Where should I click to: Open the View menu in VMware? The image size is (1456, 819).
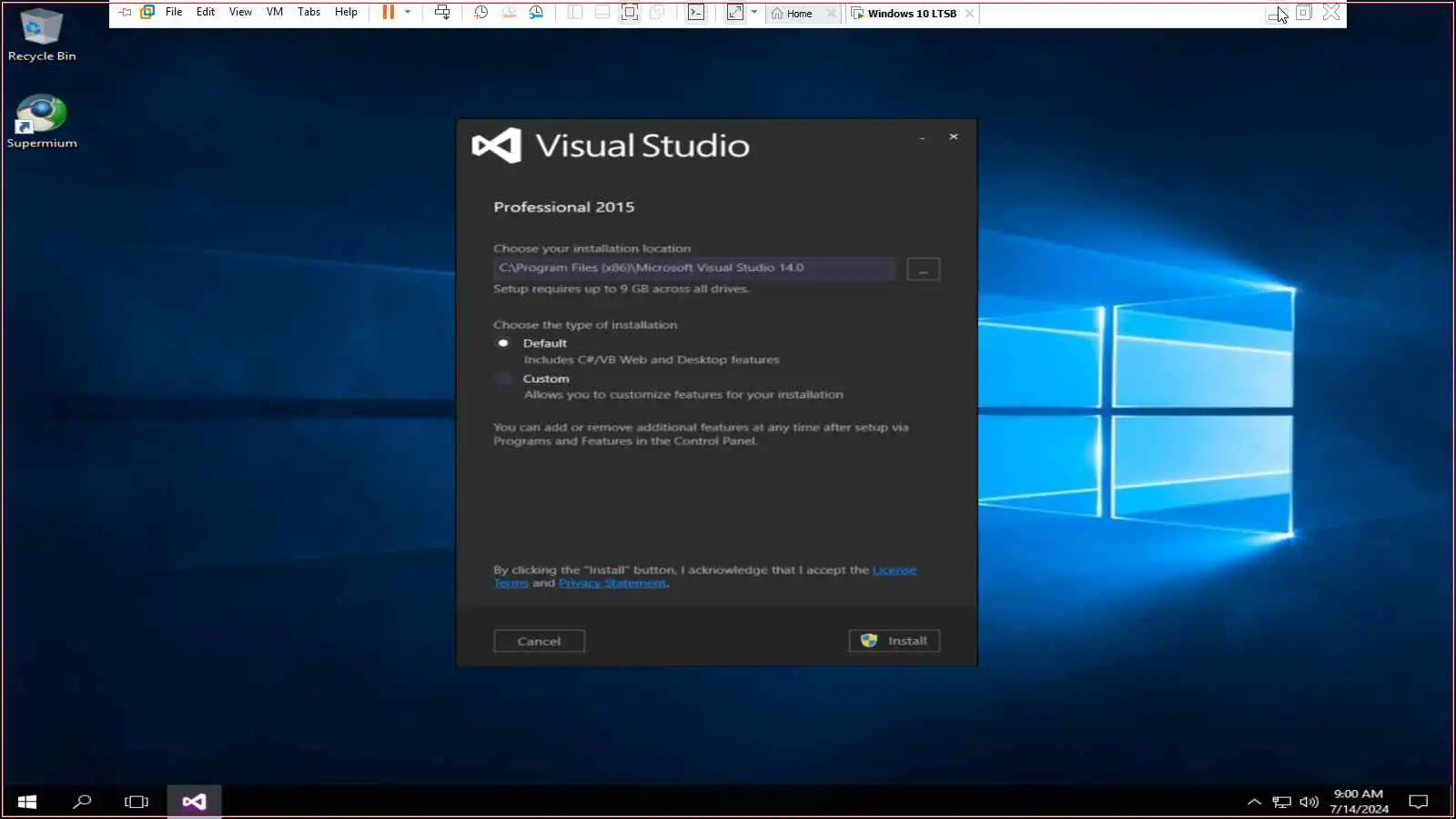click(x=240, y=13)
